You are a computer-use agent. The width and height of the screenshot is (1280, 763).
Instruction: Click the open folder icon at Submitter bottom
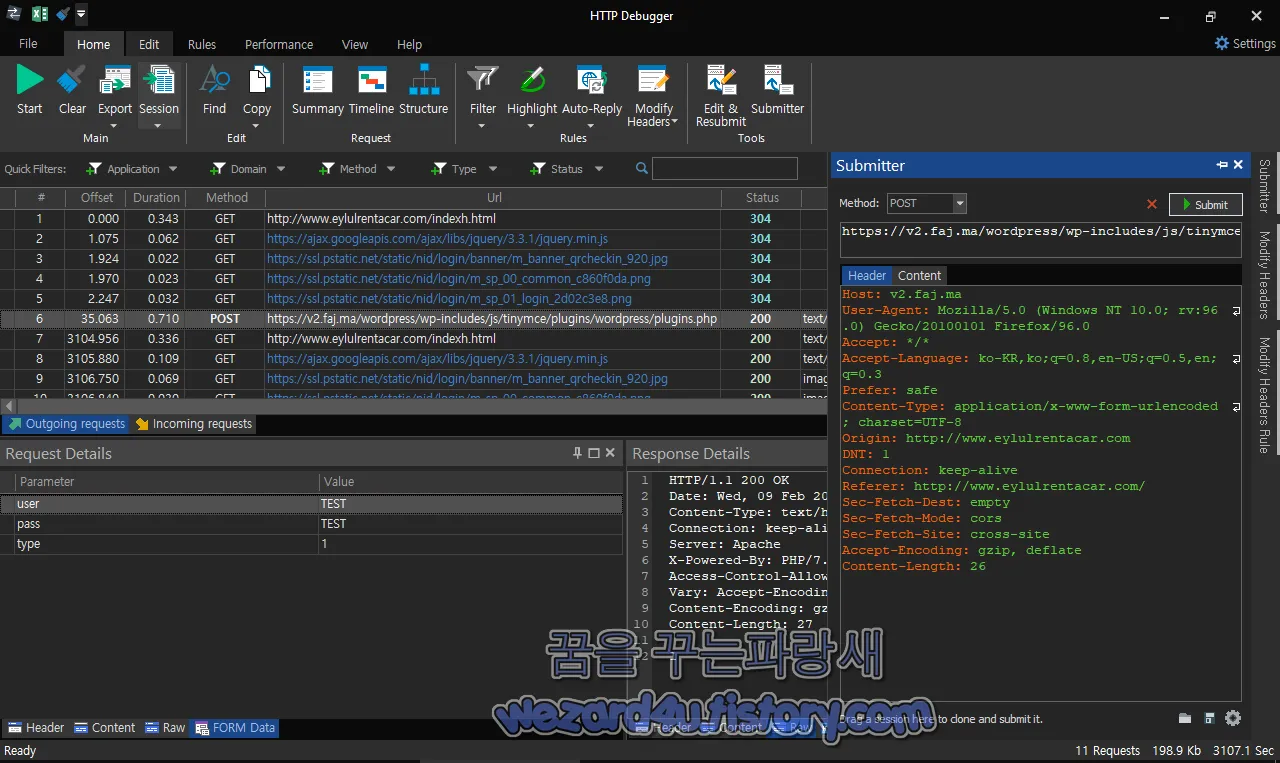pos(1185,718)
